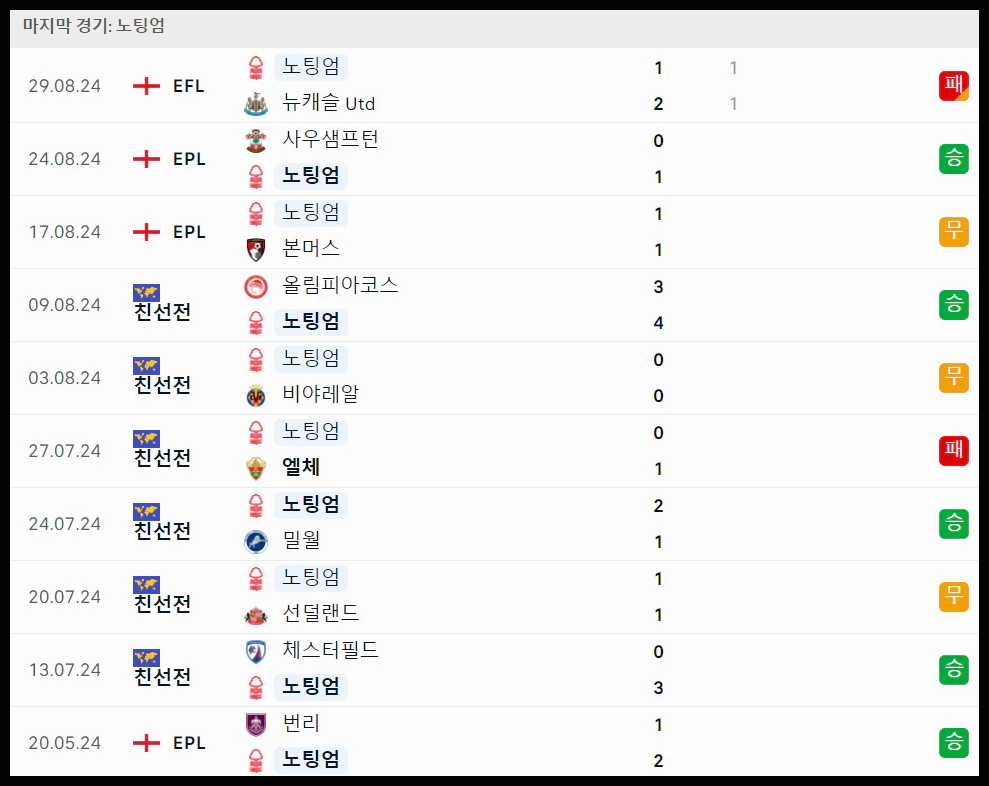The height and width of the screenshot is (786, 989).
Task: Click the Villarreal club crest
Action: 255,396
